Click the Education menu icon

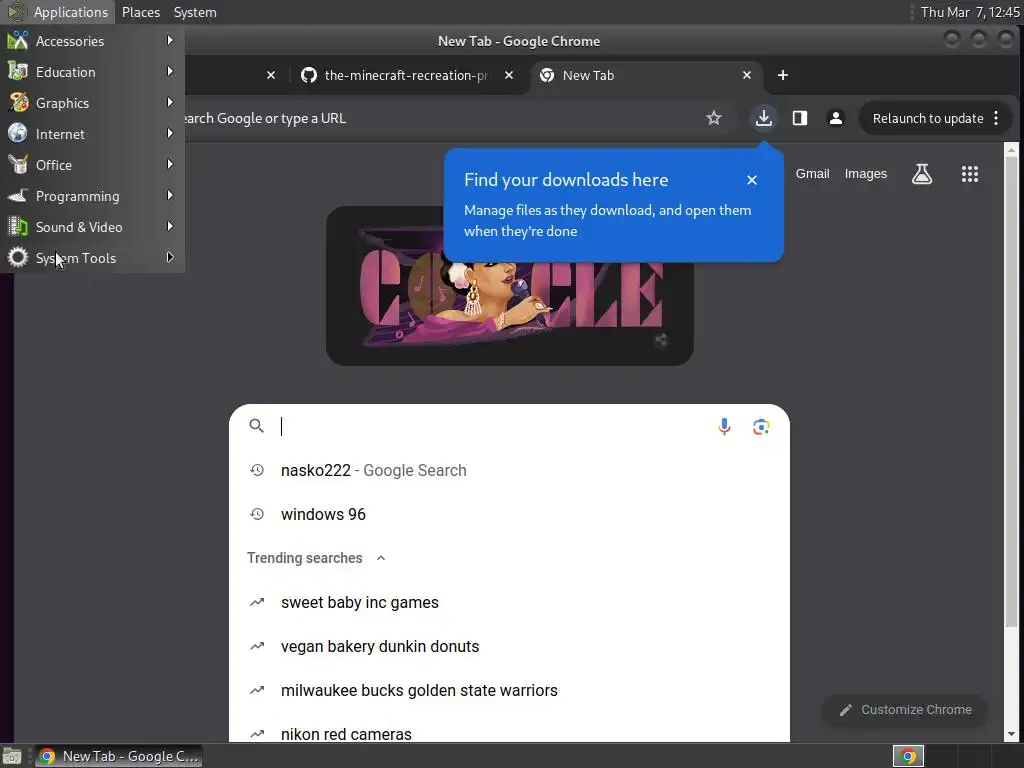pyautogui.click(x=18, y=71)
